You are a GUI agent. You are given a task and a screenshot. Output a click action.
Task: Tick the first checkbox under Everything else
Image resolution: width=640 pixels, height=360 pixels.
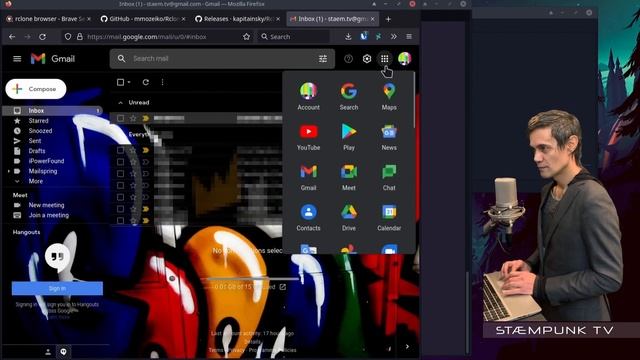120,150
